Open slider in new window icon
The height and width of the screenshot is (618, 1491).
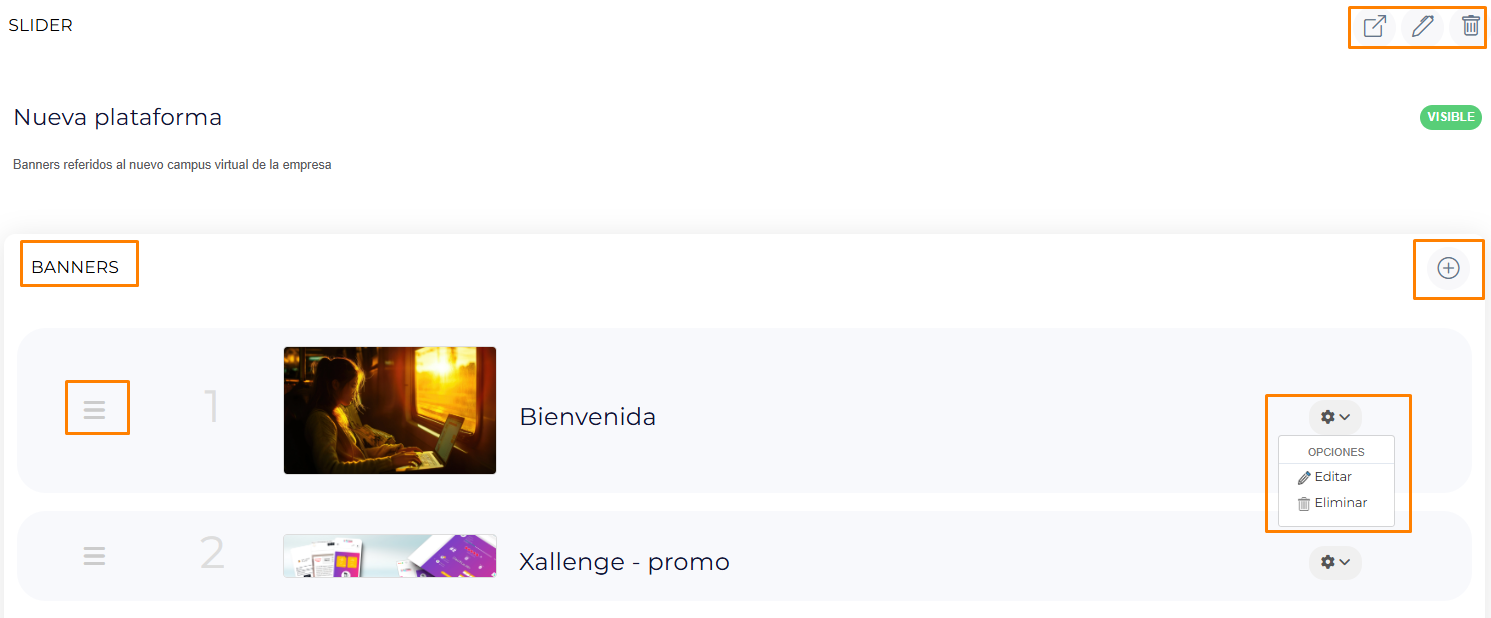pyautogui.click(x=1375, y=26)
